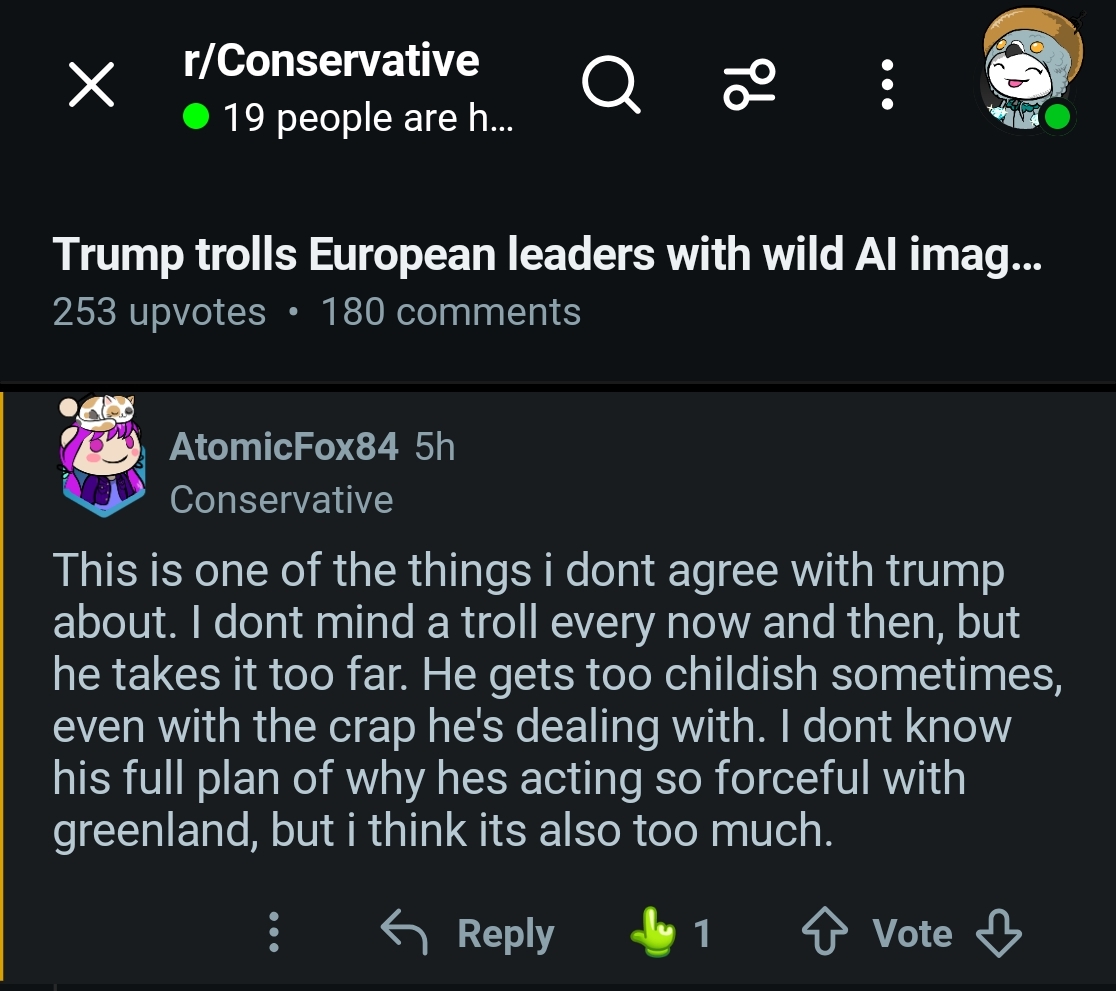Viewport: 1116px width, 991px height.
Task: Tap the Reply label on the comment
Action: click(505, 933)
